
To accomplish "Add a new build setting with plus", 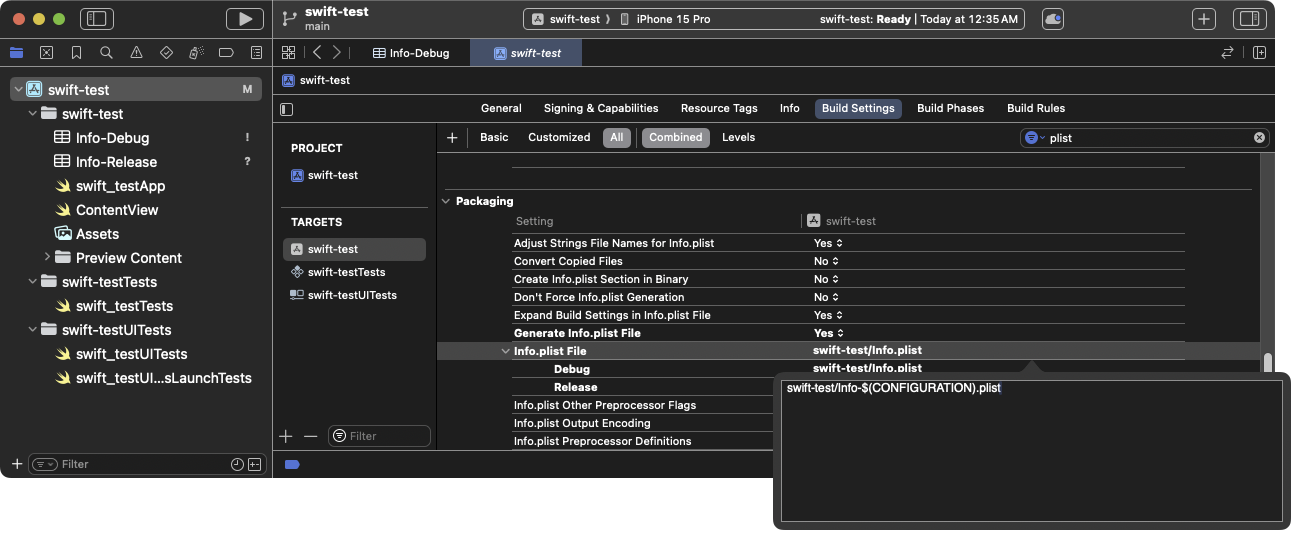I will click(x=452, y=137).
